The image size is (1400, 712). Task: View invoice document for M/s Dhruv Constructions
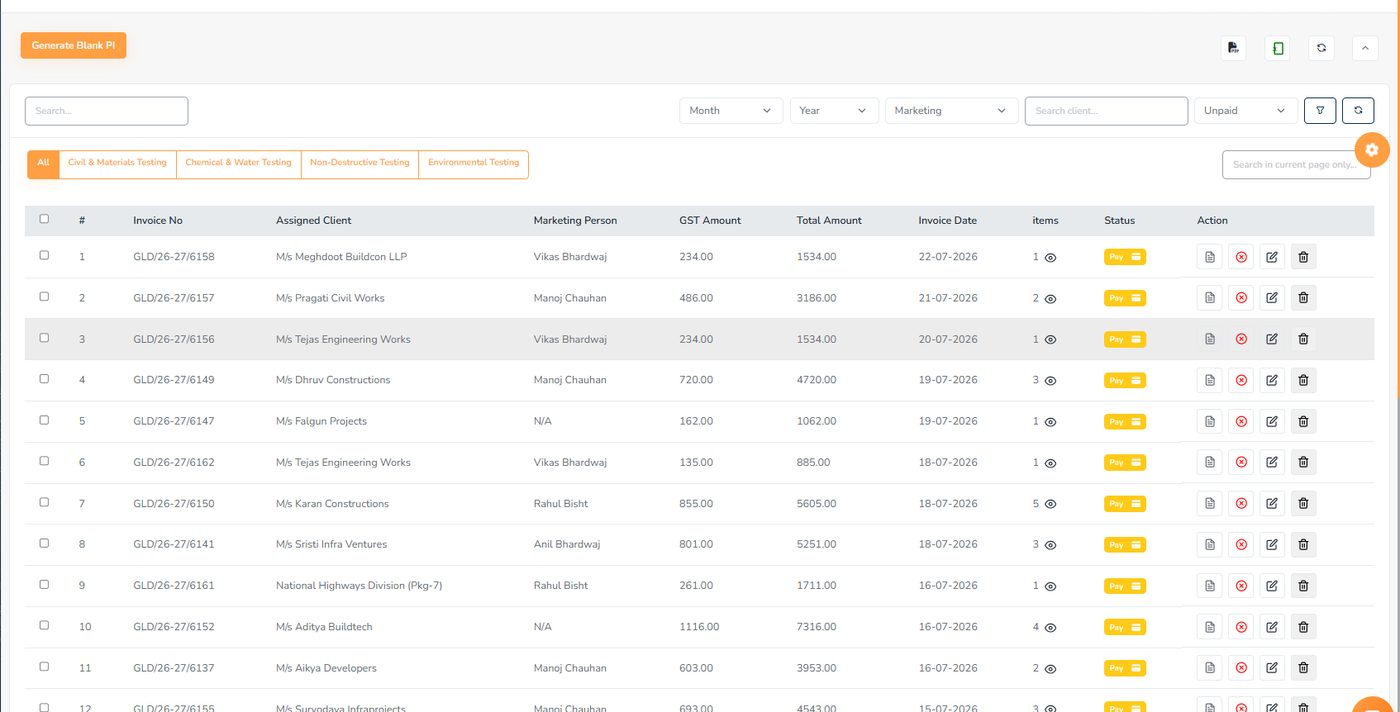pos(1210,380)
